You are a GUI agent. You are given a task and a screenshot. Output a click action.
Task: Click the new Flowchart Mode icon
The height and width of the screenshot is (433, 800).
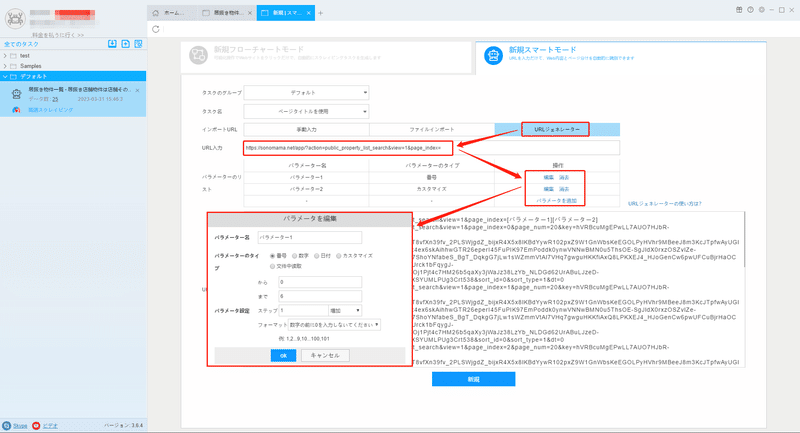(198, 55)
